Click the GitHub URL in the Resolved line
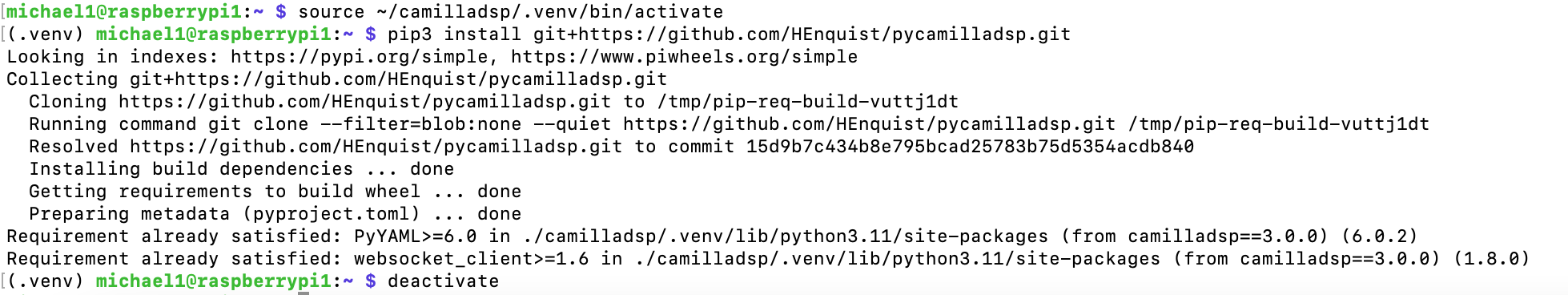 coord(376,147)
